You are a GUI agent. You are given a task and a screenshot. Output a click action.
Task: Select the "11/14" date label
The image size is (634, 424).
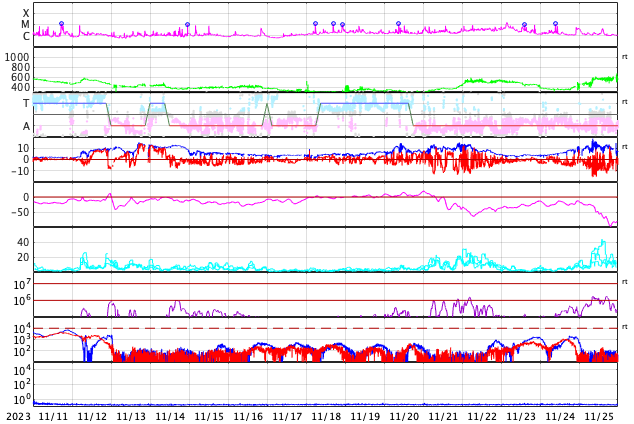tap(170, 416)
